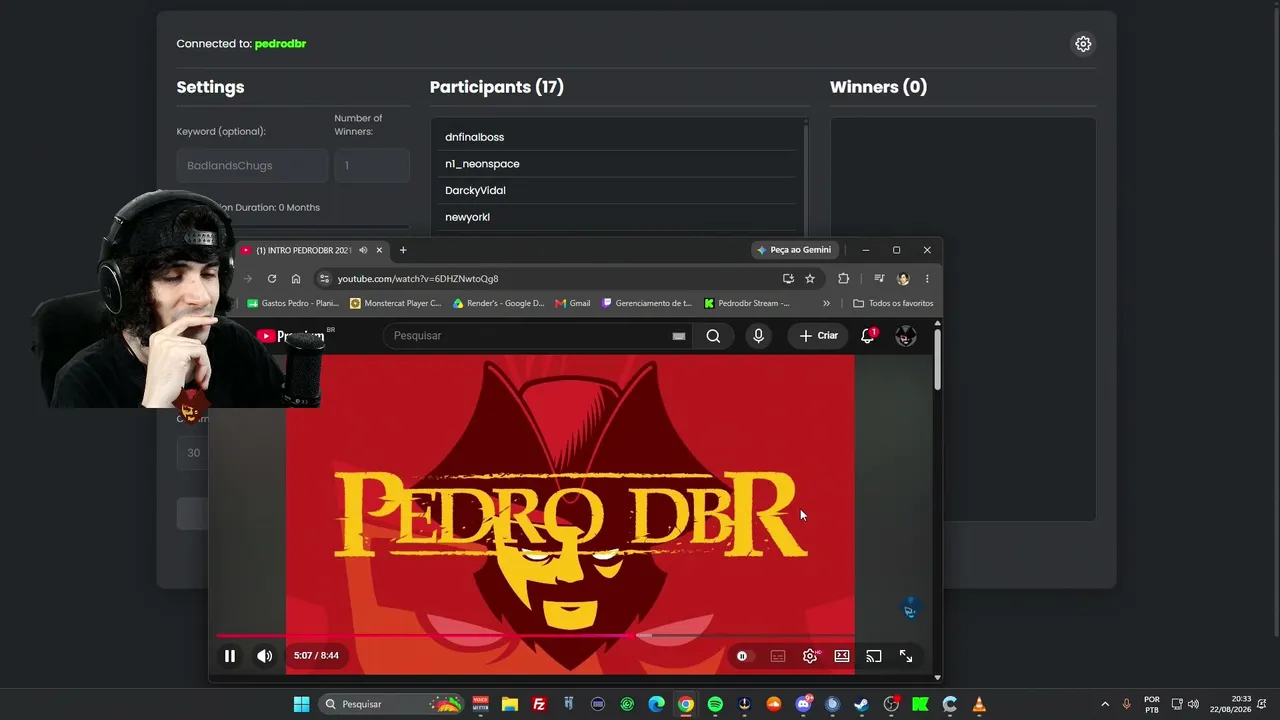
Task: Open Chrome media controls icon
Action: click(879, 279)
